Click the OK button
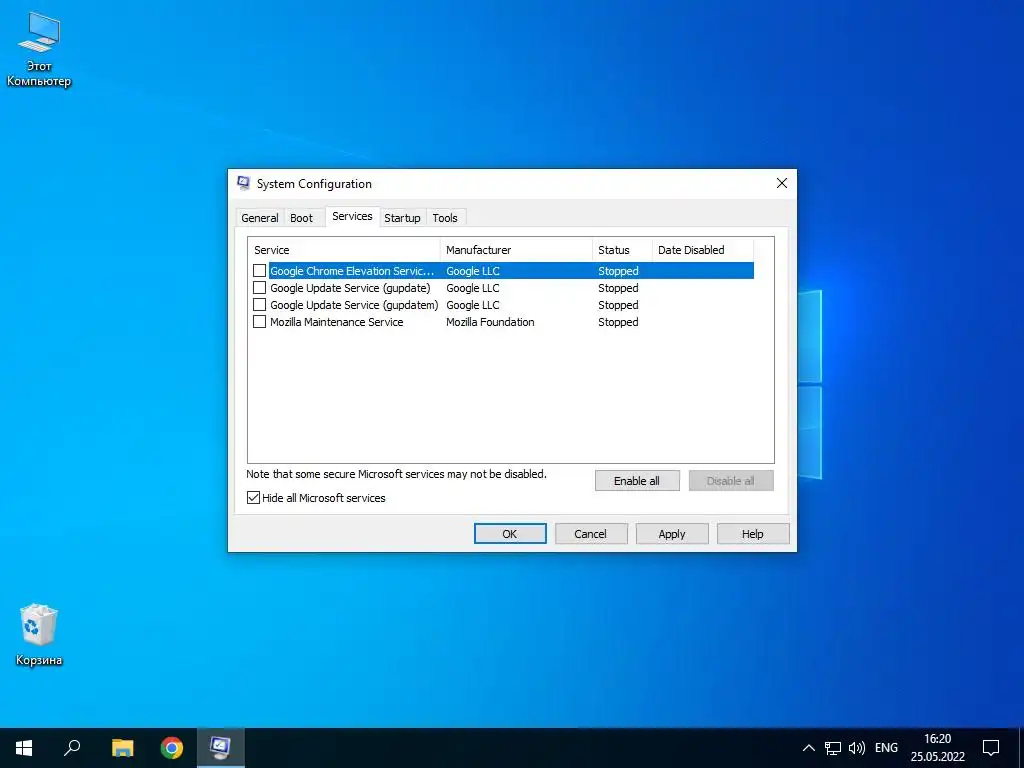 click(510, 534)
